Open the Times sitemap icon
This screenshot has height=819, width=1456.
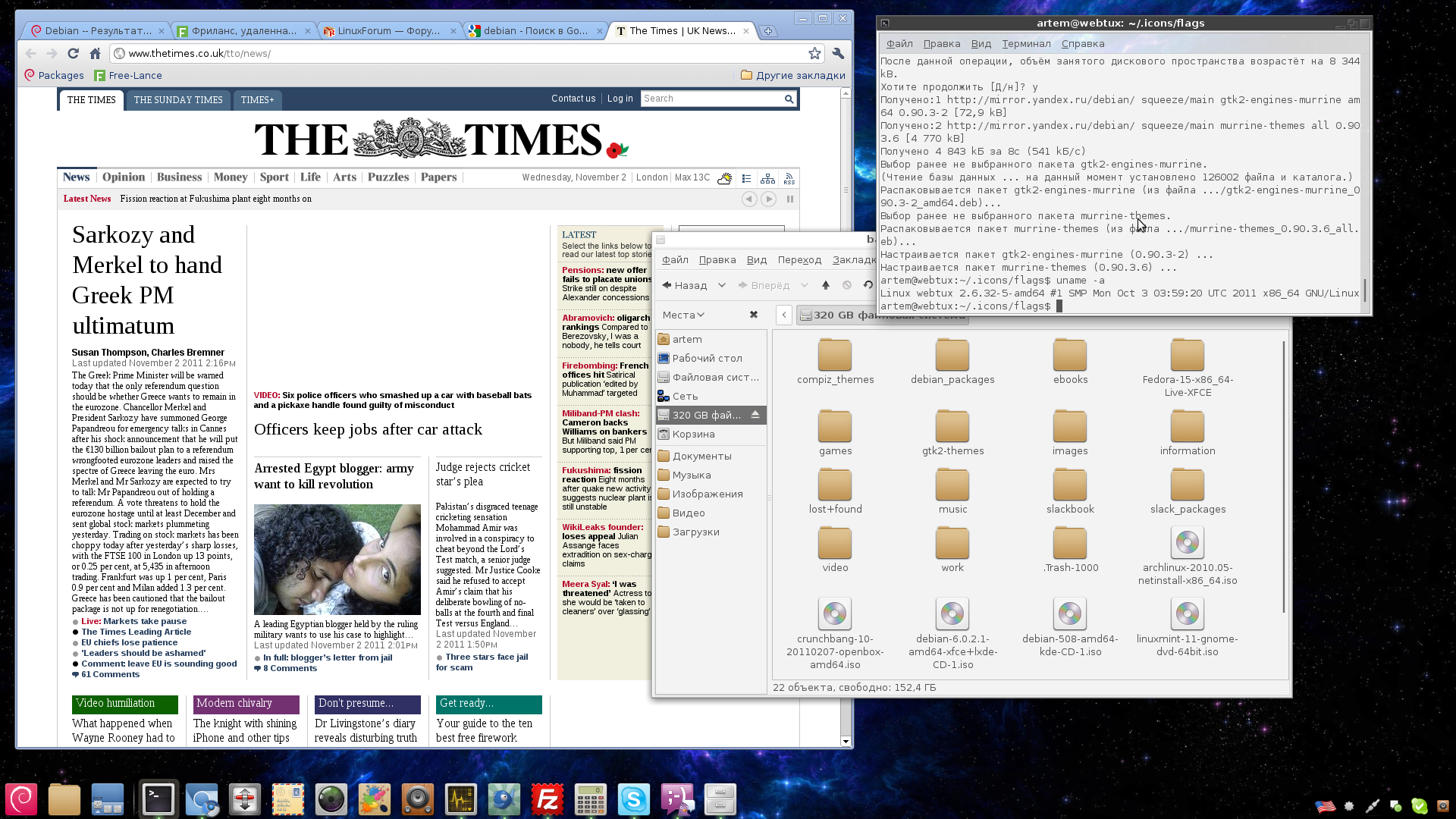767,178
